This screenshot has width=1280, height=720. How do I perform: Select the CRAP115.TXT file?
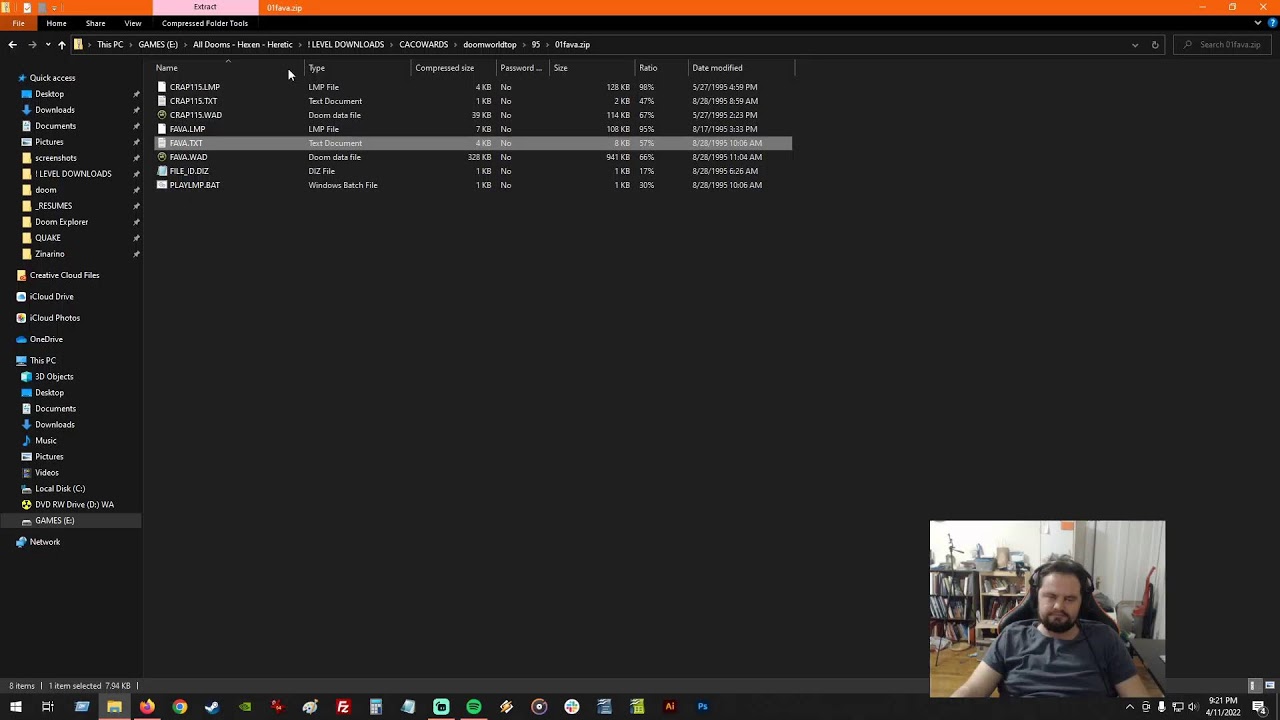[473, 101]
